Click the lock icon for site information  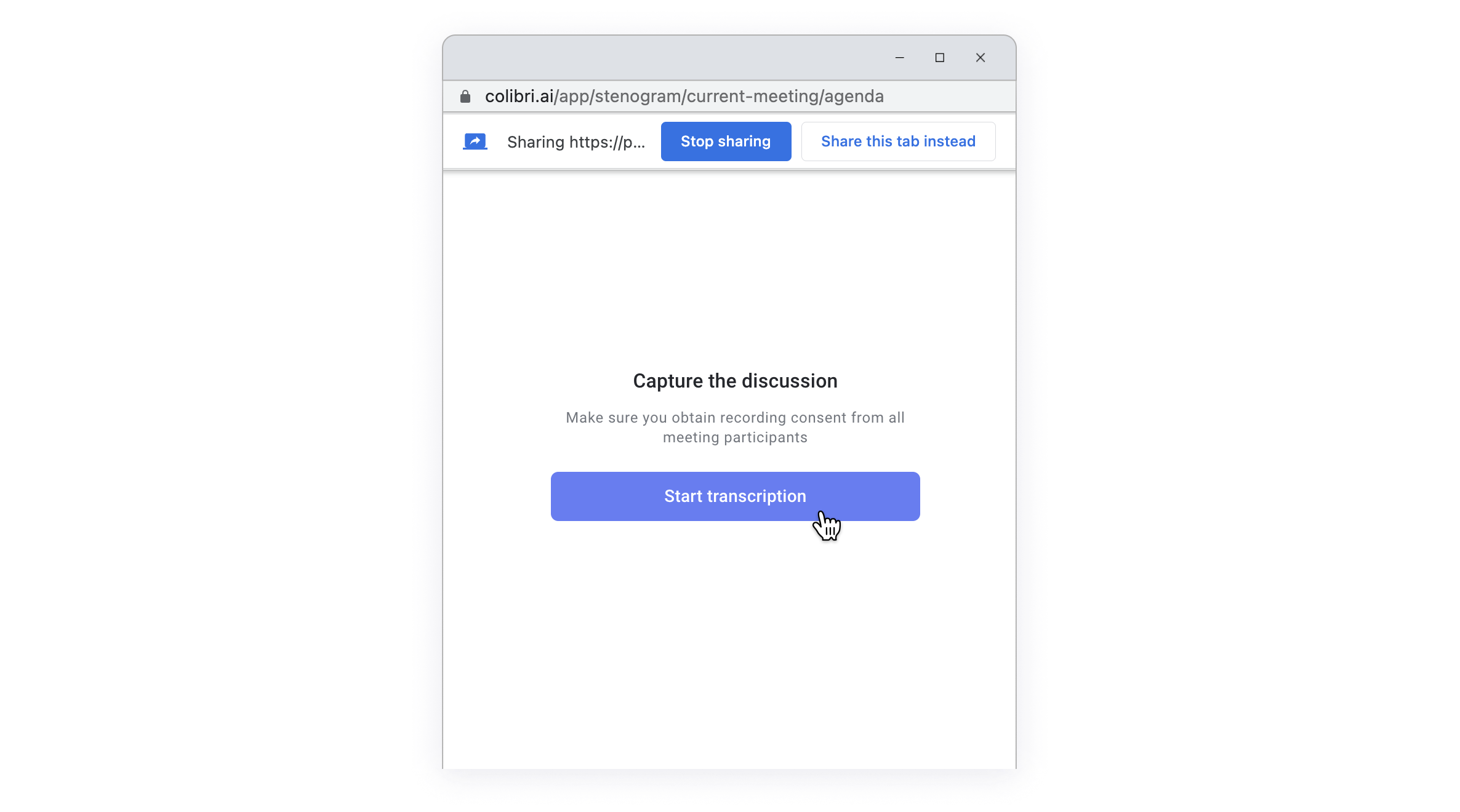point(465,97)
